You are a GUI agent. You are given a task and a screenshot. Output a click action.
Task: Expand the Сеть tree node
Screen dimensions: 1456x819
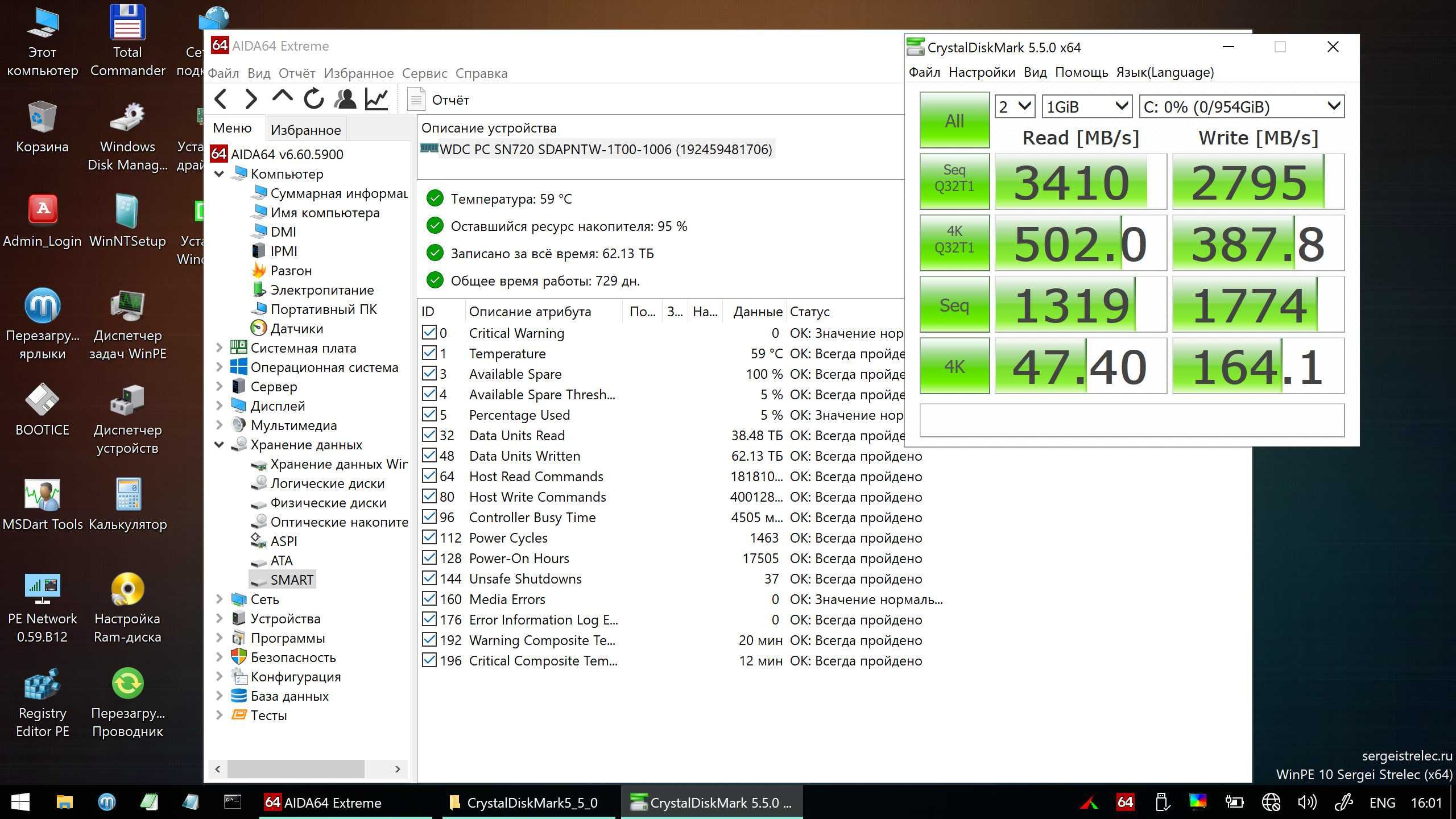[x=219, y=599]
